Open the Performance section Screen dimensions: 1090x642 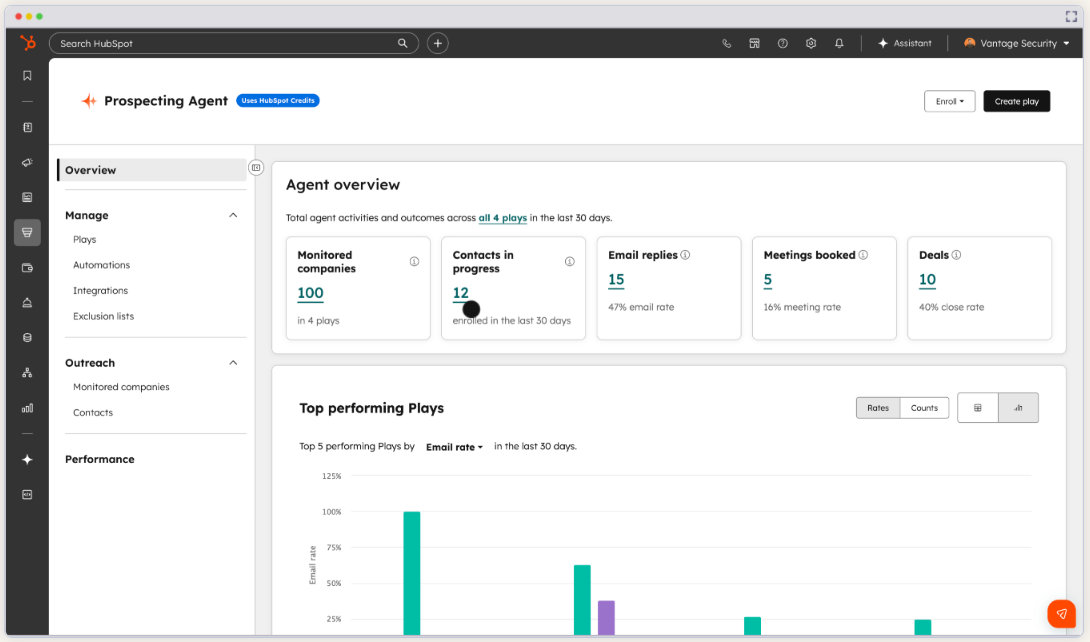point(100,459)
